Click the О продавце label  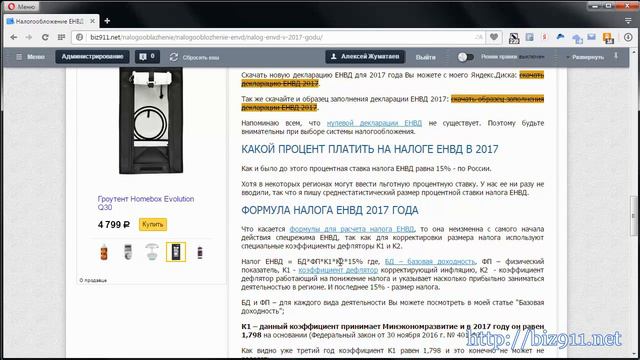coord(93,280)
